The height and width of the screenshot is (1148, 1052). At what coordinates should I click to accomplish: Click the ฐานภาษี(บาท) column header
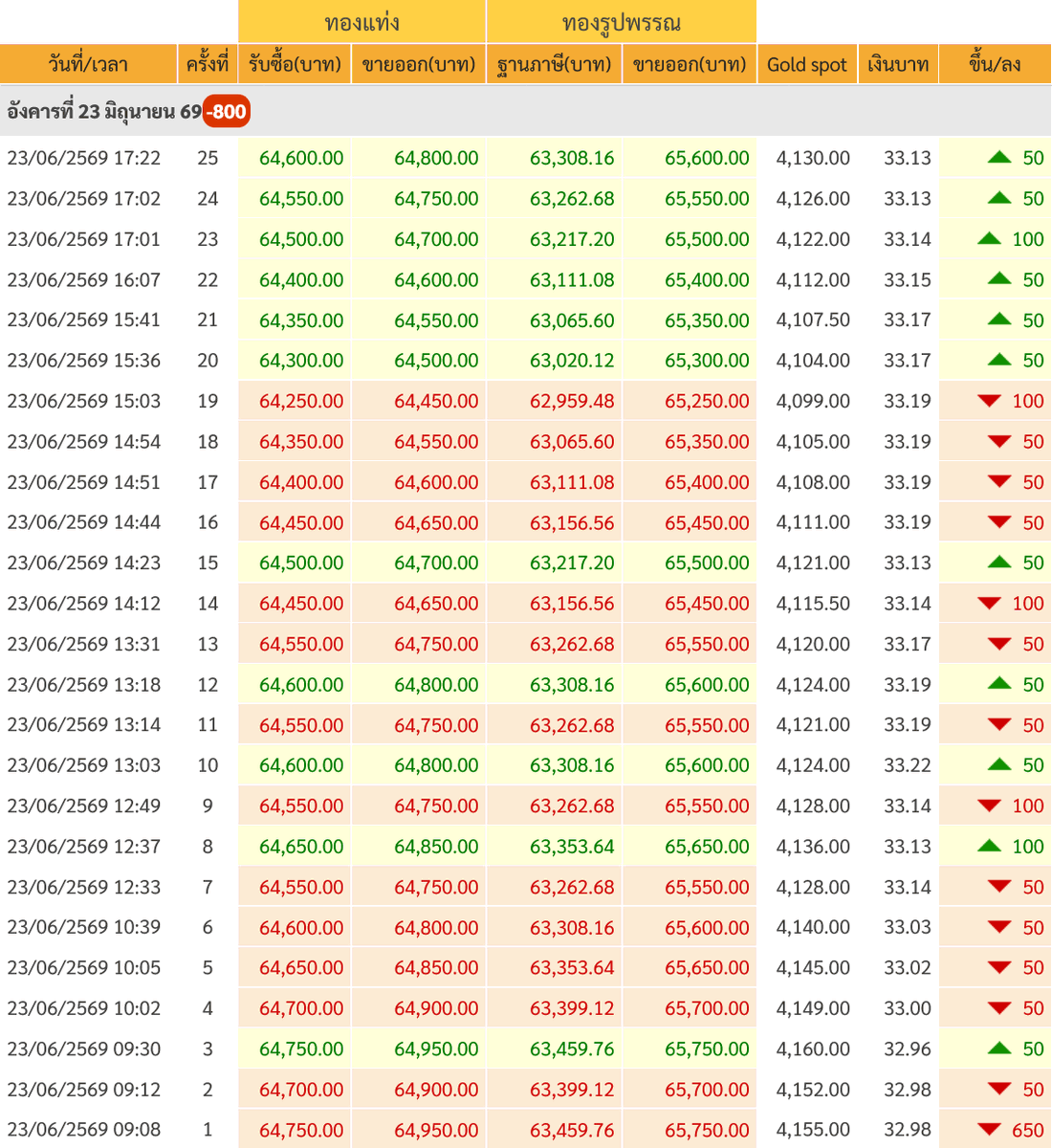coord(555,64)
